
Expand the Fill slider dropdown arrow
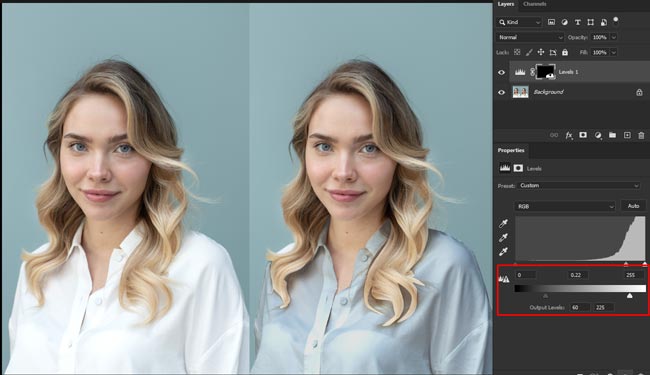[x=614, y=53]
